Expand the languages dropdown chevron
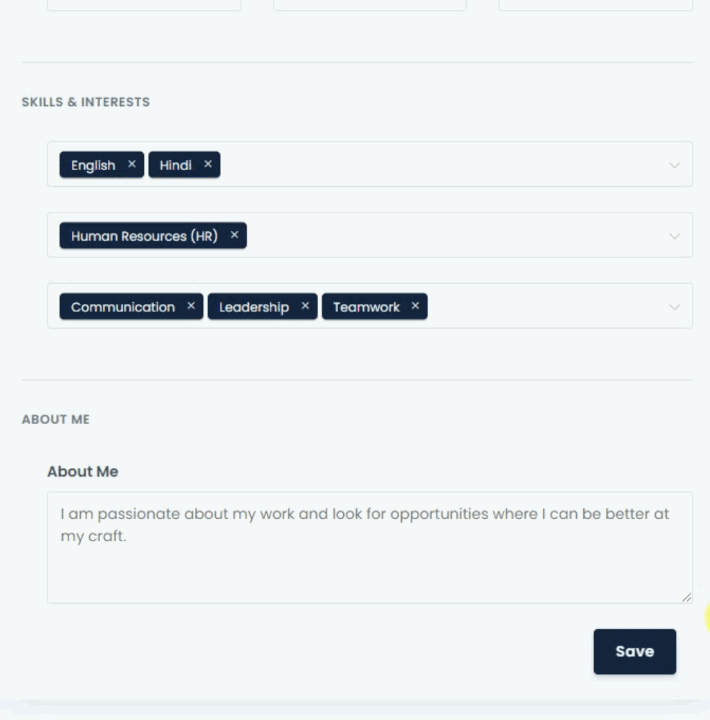 [675, 165]
